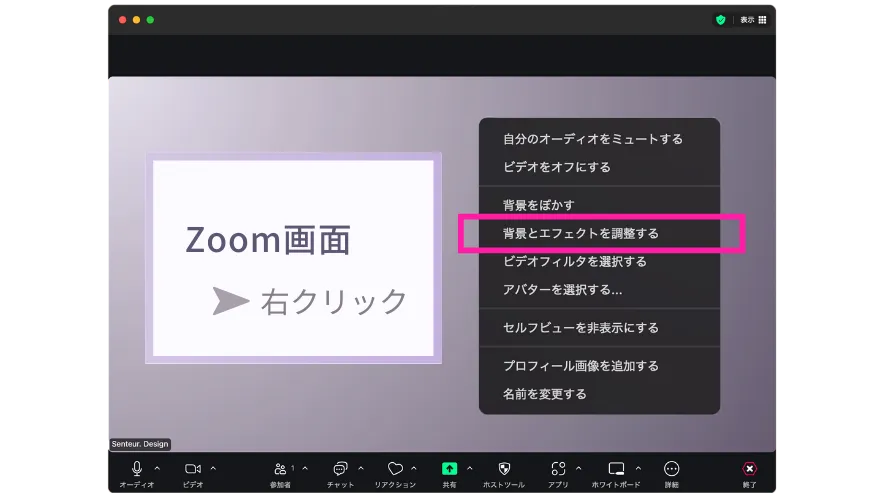This screenshot has width=883, height=497.
Task: Open the Participants panel icon
Action: tap(280, 468)
